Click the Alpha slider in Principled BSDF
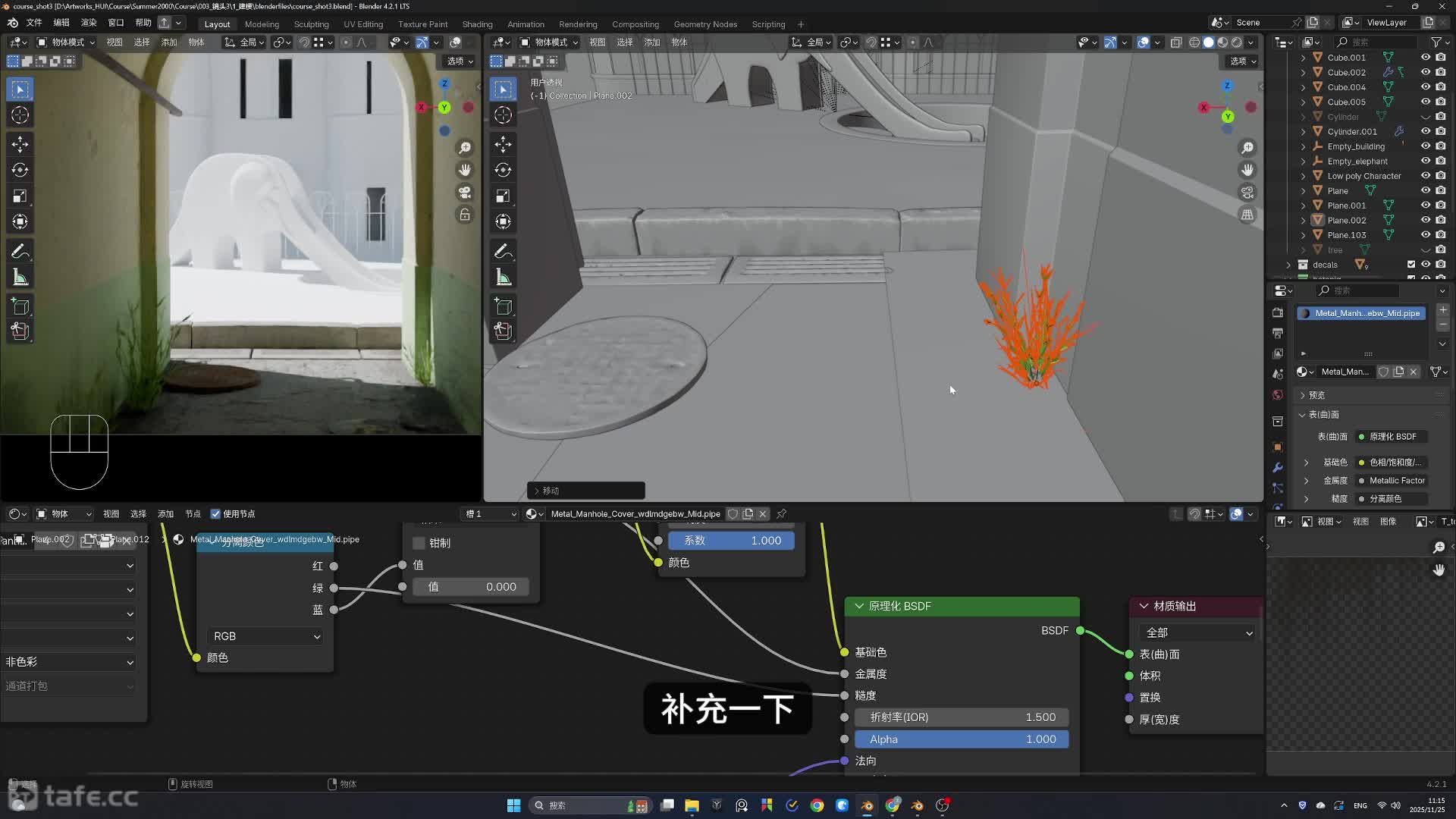This screenshot has height=819, width=1456. tap(961, 739)
